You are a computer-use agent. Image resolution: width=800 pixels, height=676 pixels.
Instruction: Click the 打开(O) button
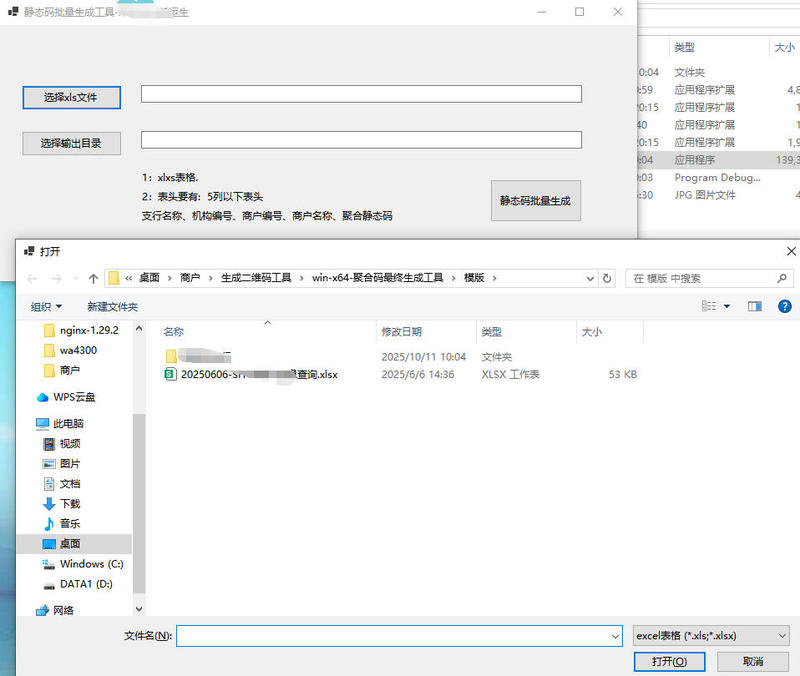click(669, 662)
